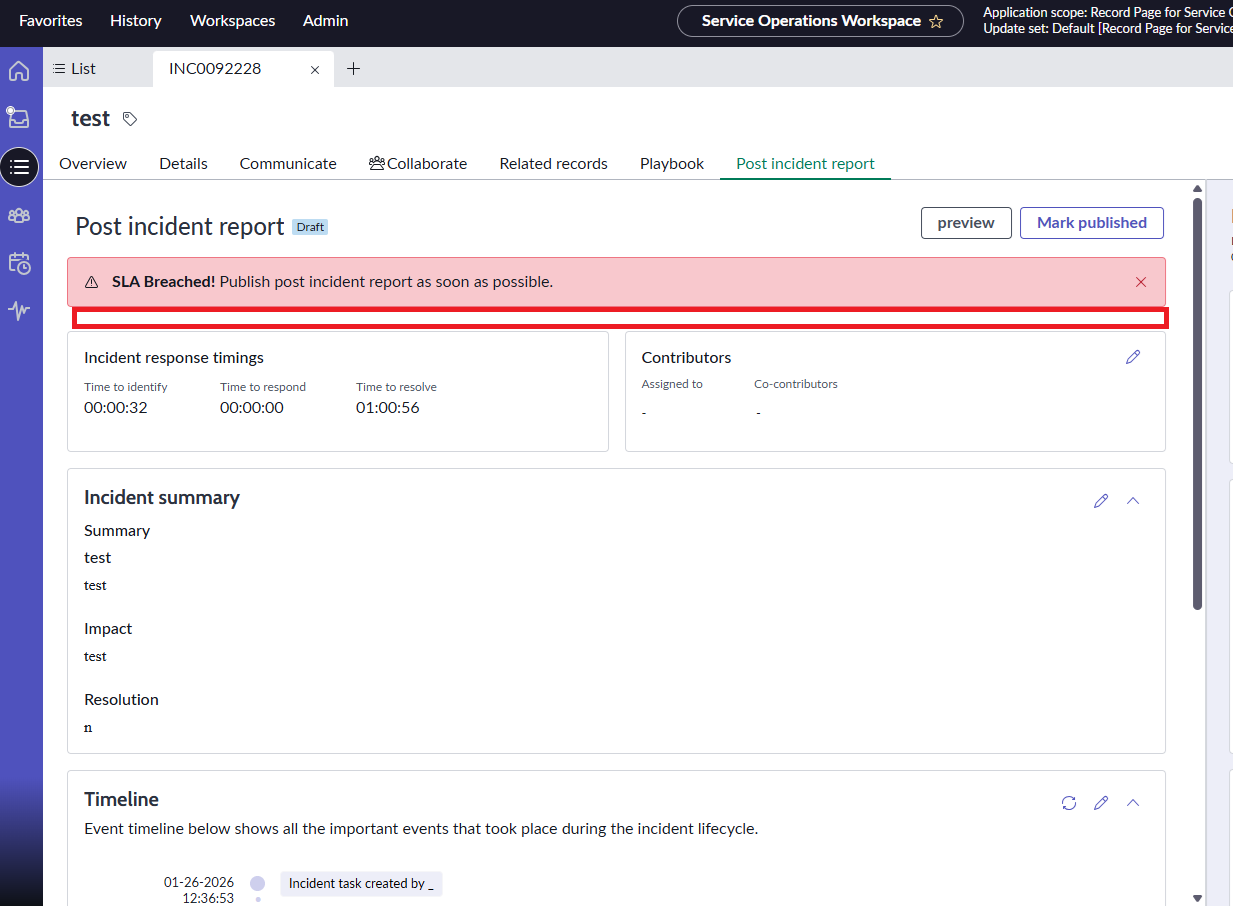This screenshot has height=906, width=1233.
Task: Click the Home icon in left sidebar
Action: [19, 71]
